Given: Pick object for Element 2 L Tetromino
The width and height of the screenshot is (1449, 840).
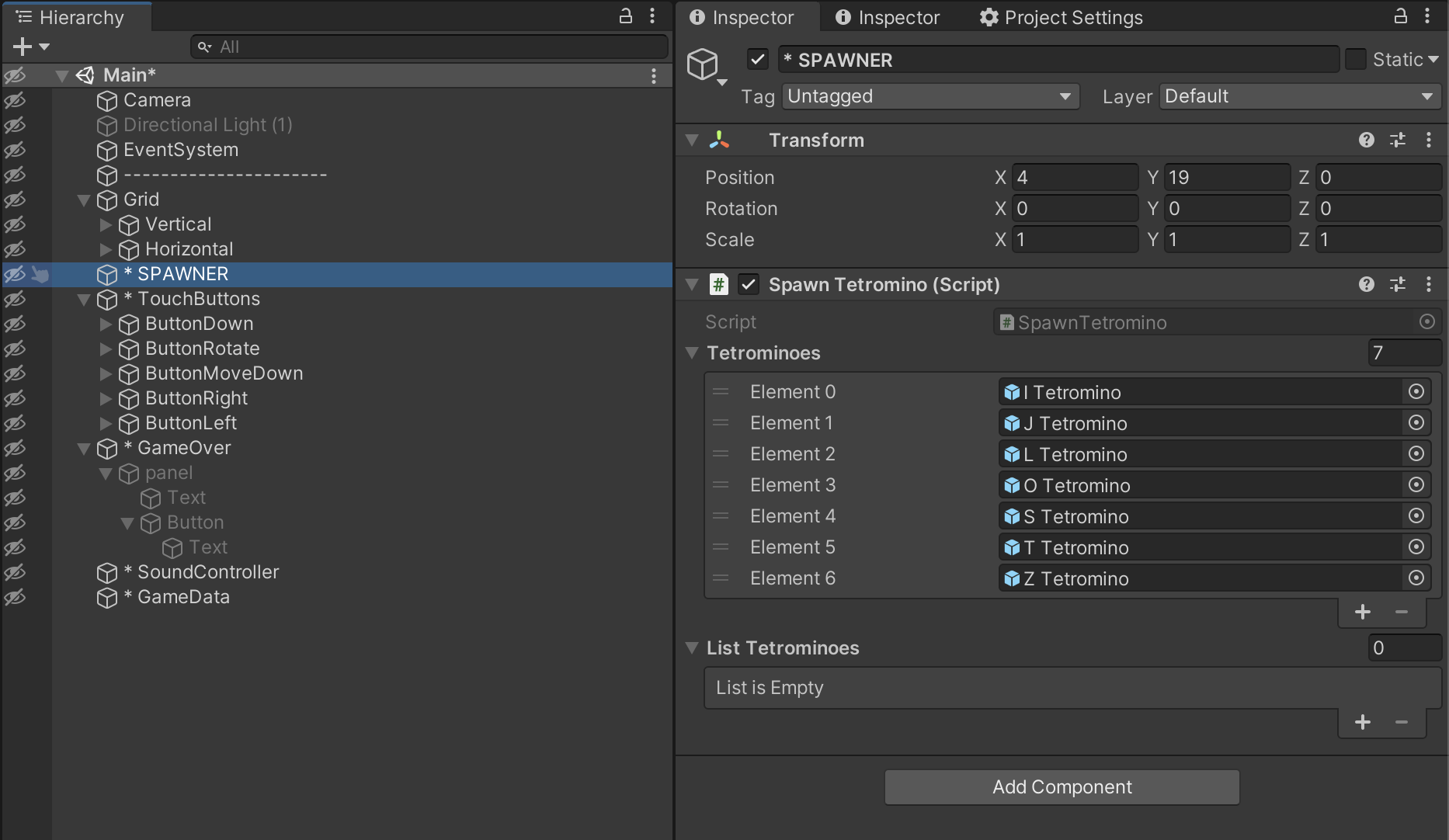Looking at the screenshot, I should 1416,453.
